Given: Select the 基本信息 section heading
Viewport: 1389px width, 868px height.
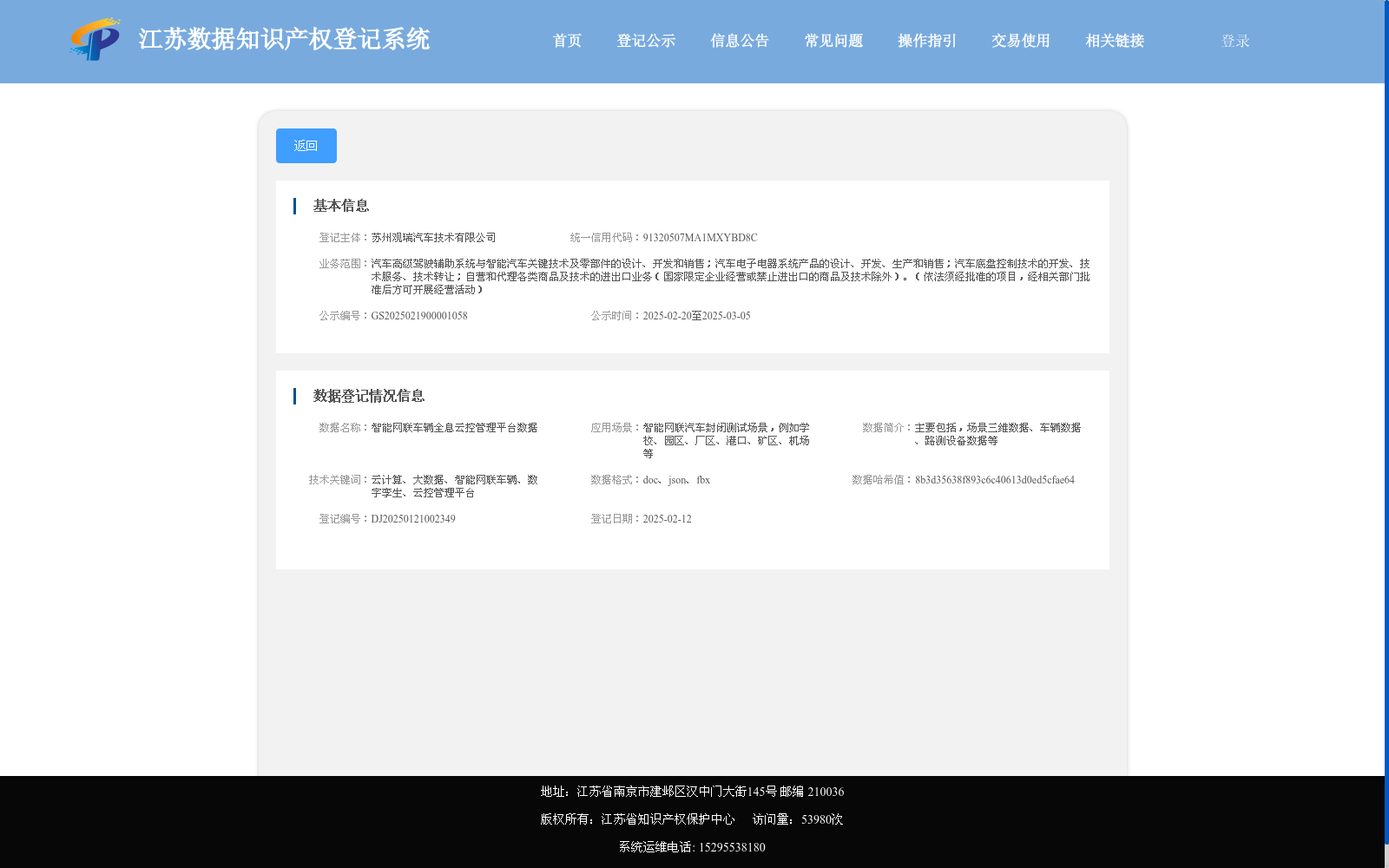Looking at the screenshot, I should (341, 206).
